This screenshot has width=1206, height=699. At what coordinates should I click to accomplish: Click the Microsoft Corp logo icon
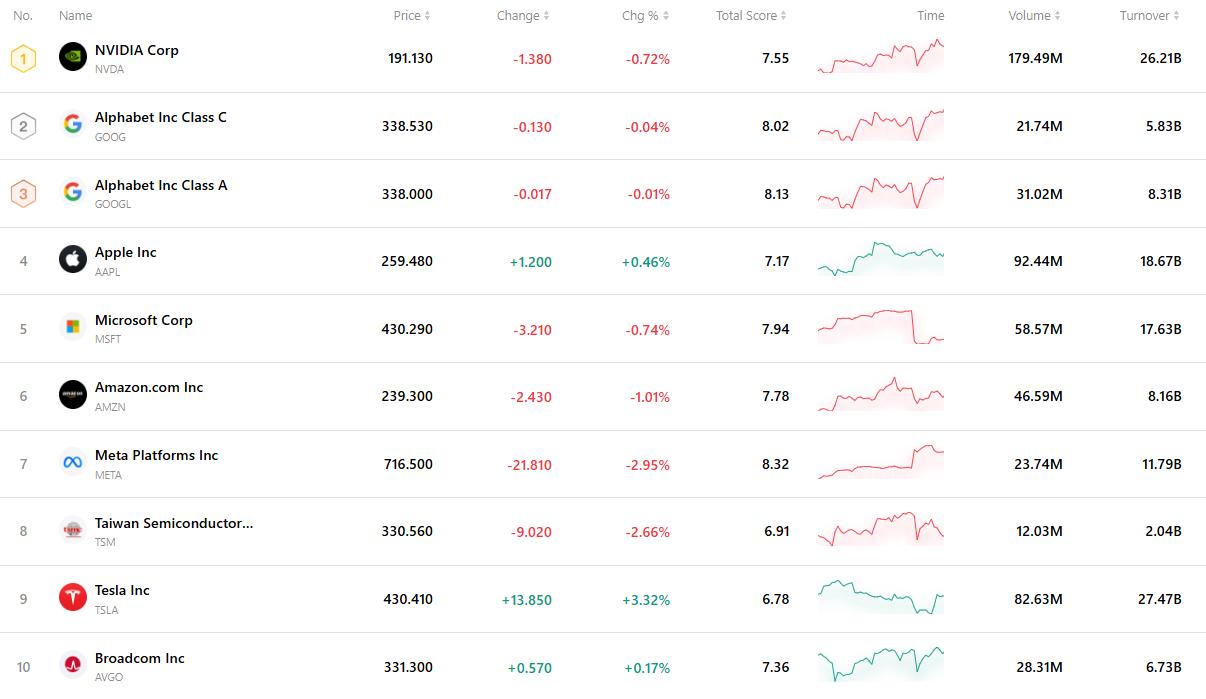[73, 327]
